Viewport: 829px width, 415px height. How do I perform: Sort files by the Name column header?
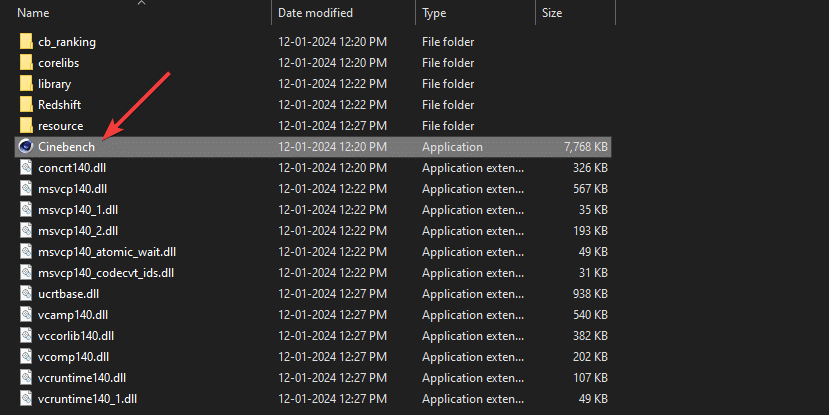click(33, 13)
